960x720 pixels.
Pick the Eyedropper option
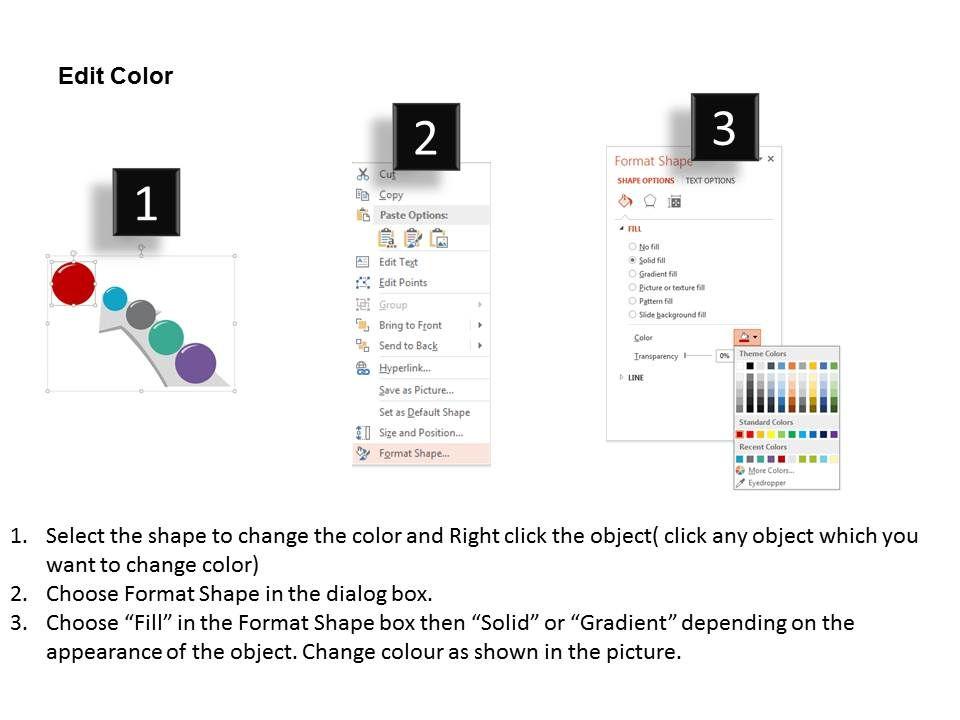tap(766, 483)
